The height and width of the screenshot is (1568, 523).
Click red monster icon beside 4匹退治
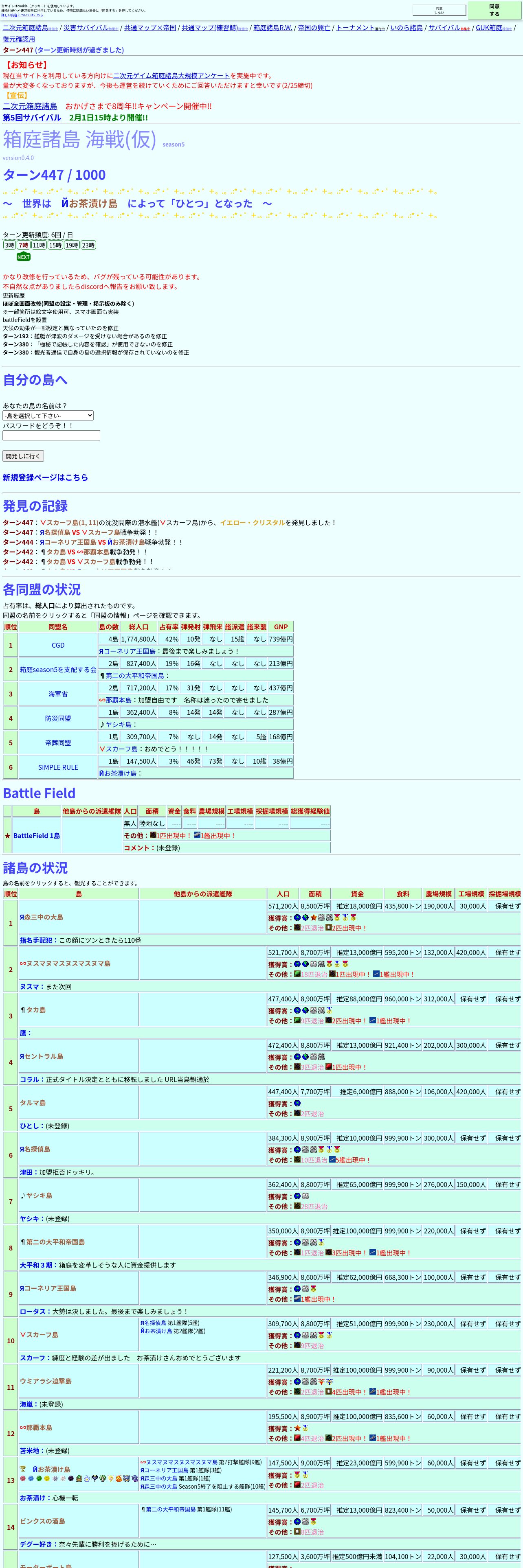click(297, 1438)
